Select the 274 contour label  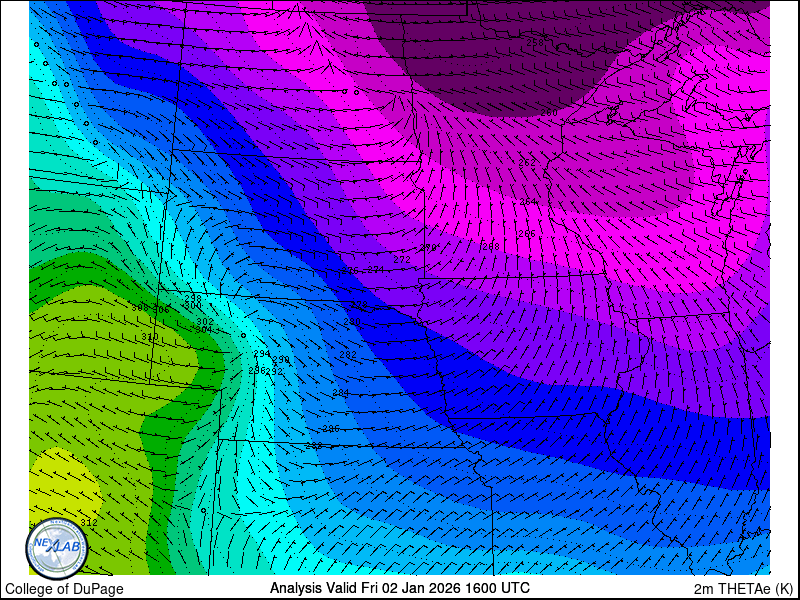click(376, 269)
